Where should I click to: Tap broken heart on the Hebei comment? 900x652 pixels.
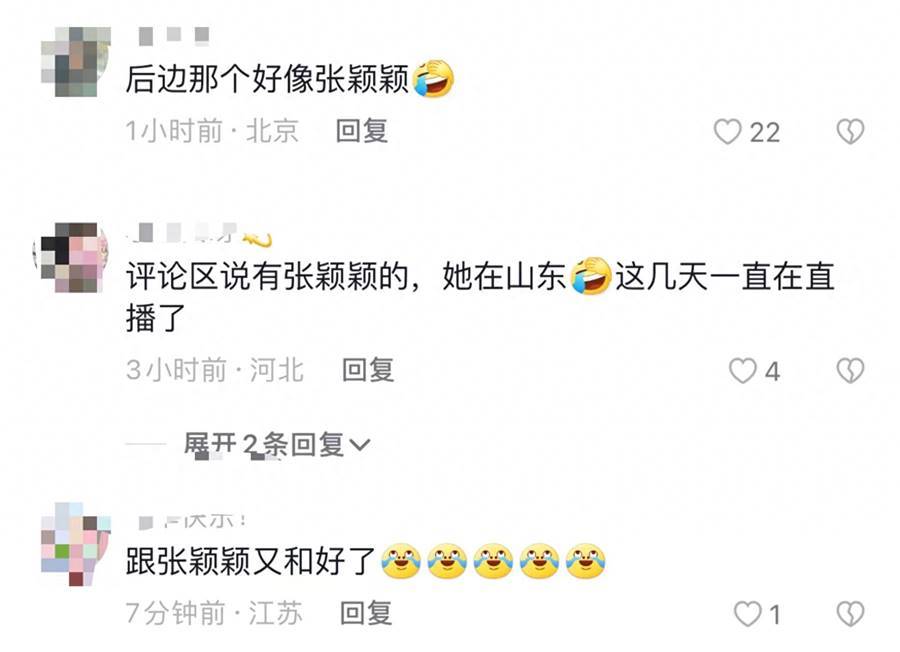850,371
